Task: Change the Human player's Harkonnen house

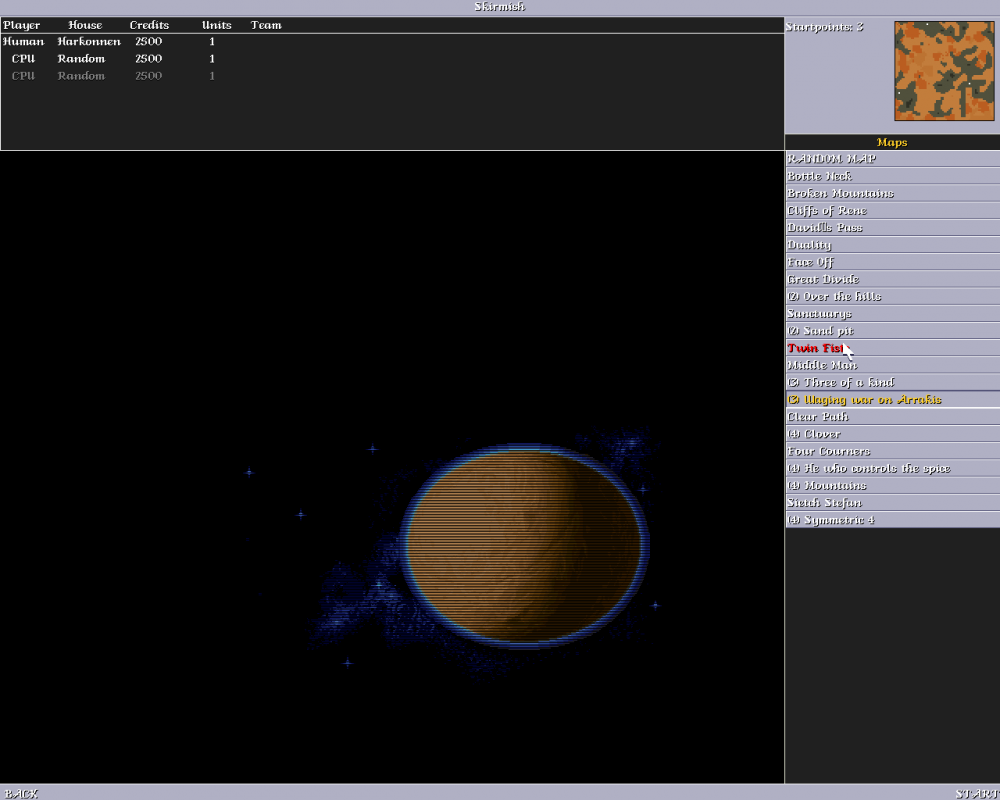Action: pyautogui.click(x=88, y=42)
